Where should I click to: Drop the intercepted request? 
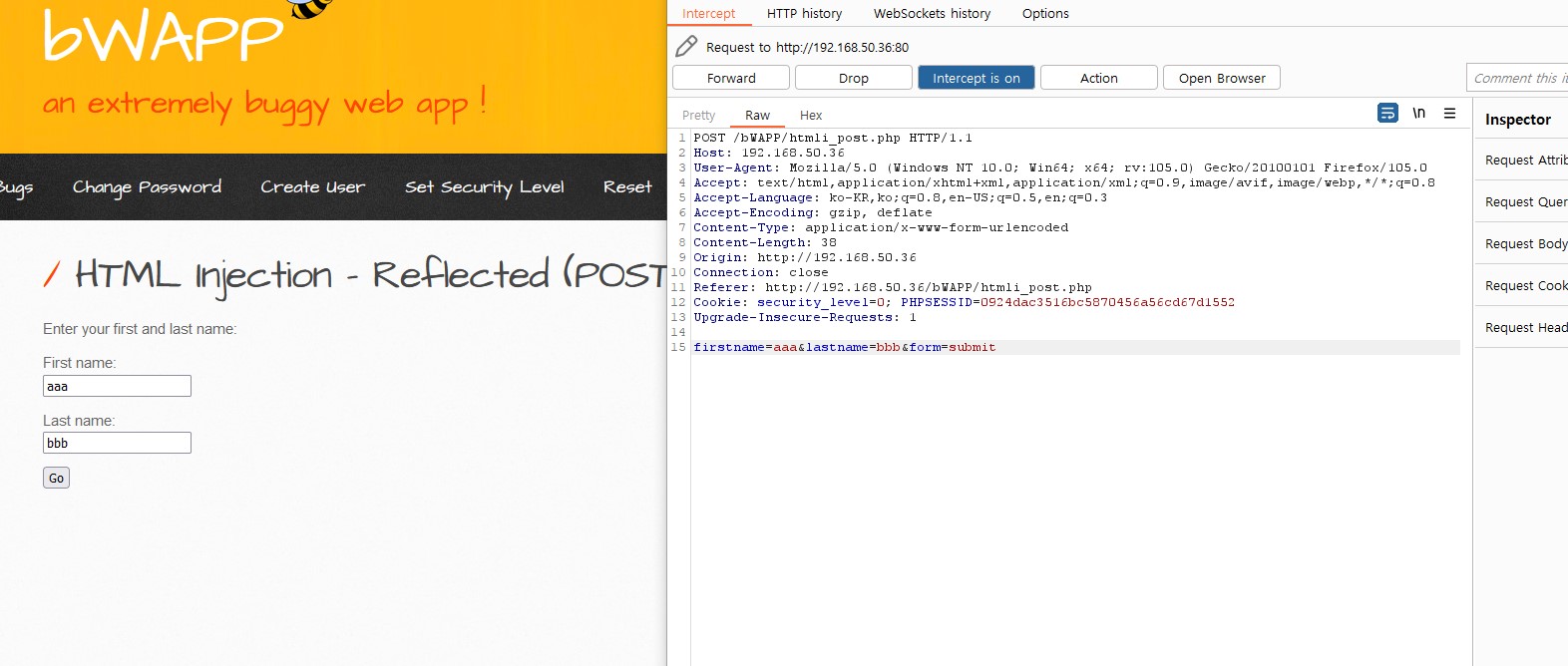(854, 78)
